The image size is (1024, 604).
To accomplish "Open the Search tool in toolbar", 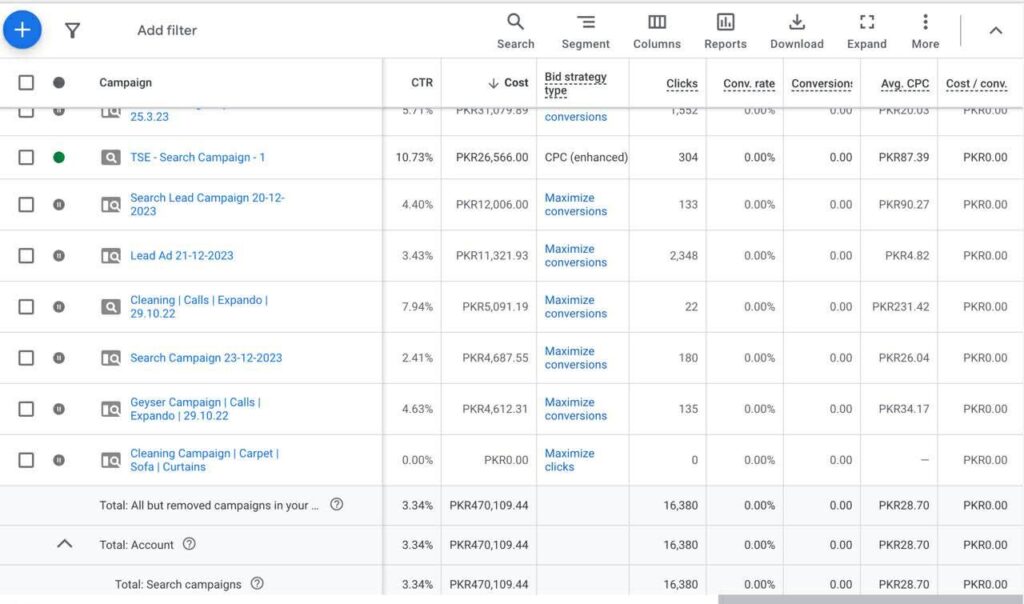I will pos(515,31).
